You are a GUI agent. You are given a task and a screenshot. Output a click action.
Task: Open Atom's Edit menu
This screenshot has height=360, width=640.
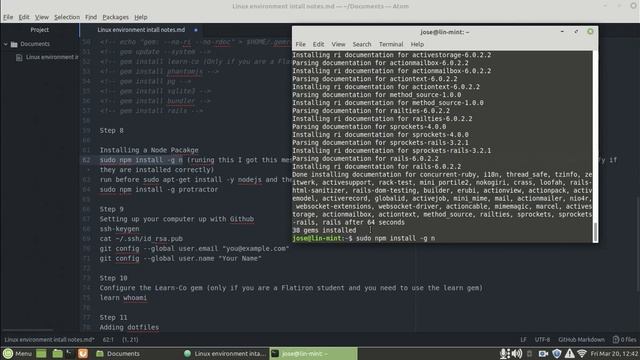(24, 17)
